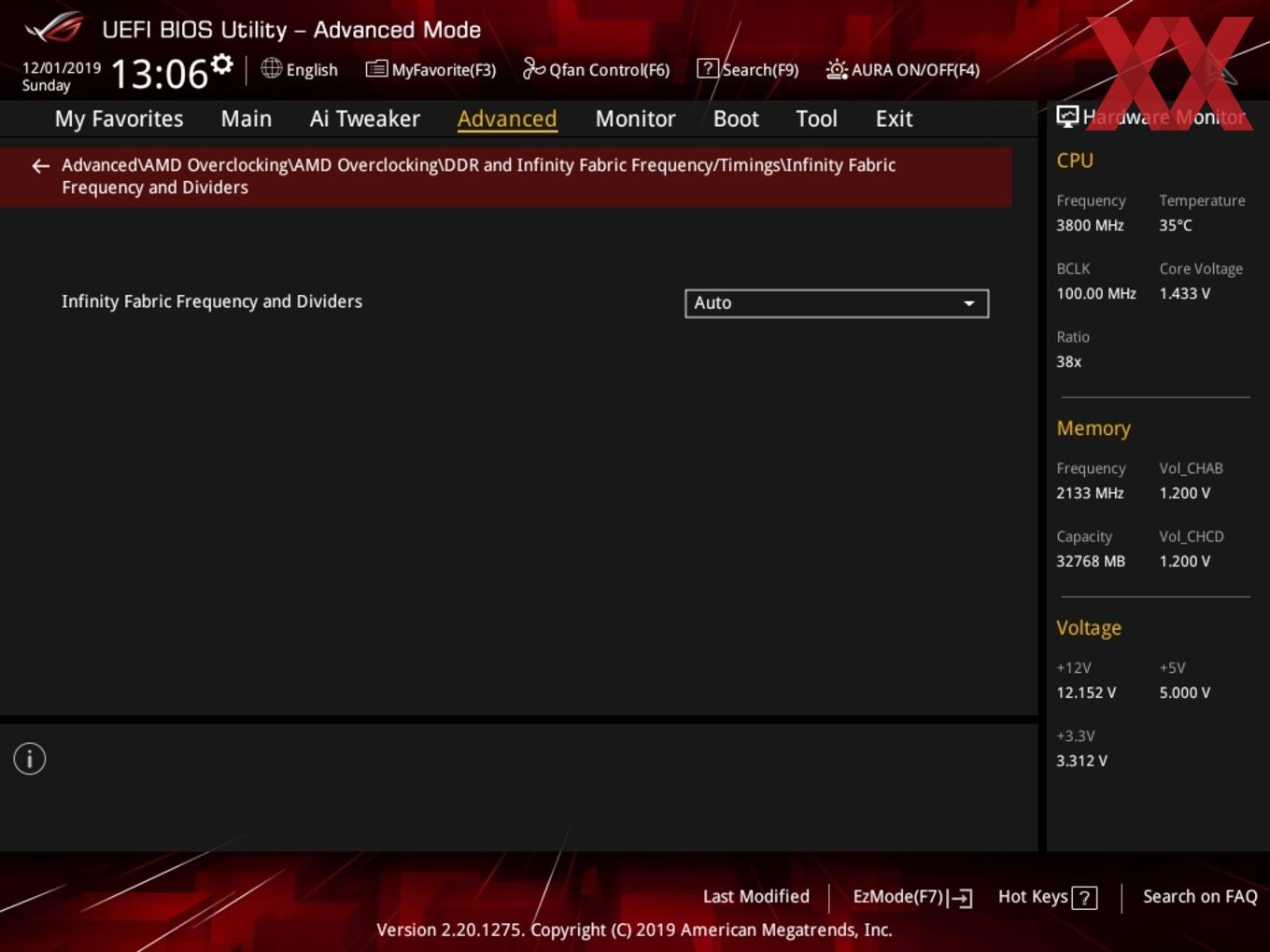Viewport: 1270px width, 952px height.
Task: Click the Search question mark icon
Action: 708,68
